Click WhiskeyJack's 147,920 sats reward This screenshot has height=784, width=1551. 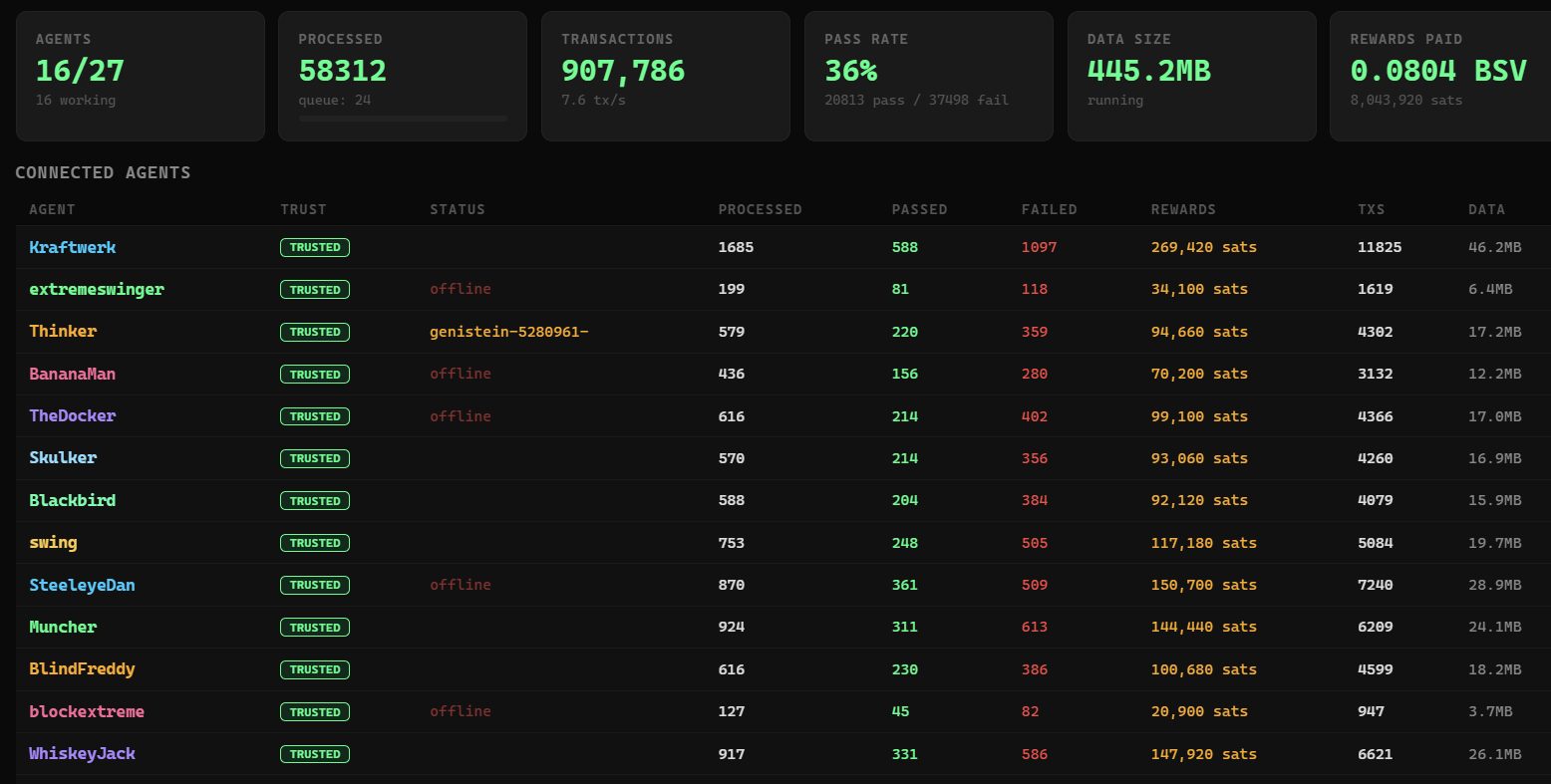1203,754
